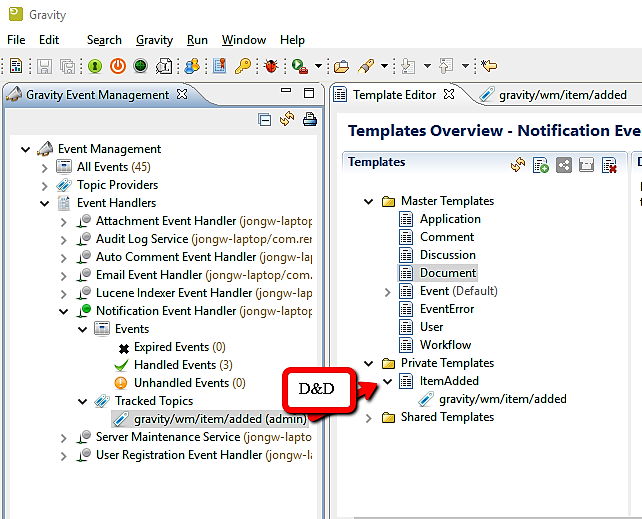Click the printer icon in Event Management panel
Screen dimensions: 642x519
310,120
